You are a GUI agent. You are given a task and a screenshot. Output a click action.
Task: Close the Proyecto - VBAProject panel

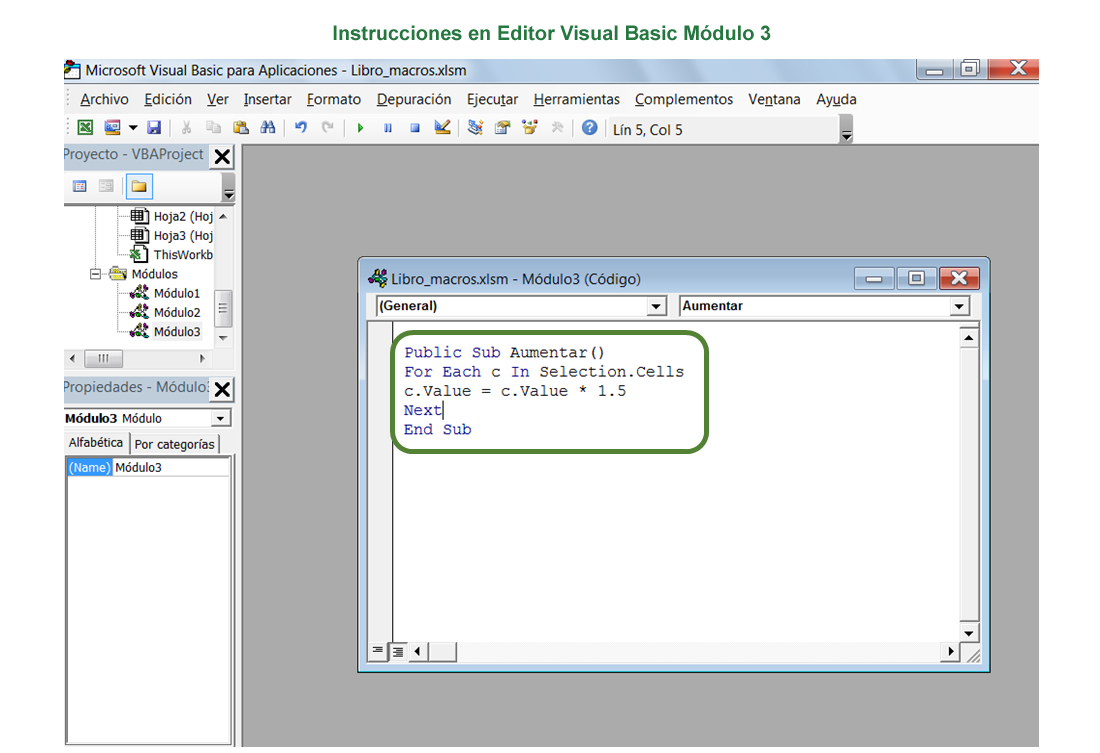222,156
